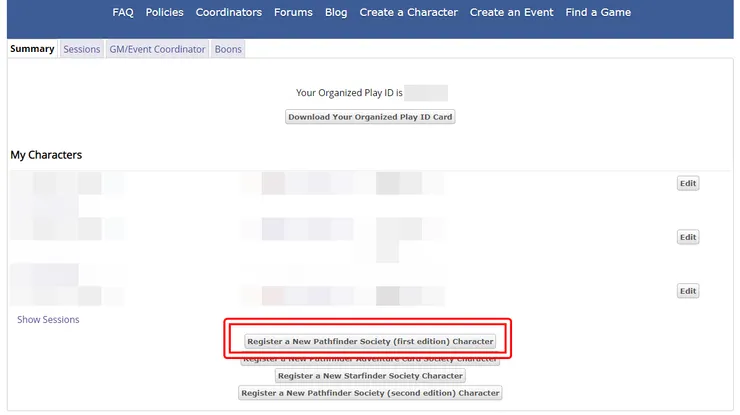Switch to the Sessions tab
This screenshot has height=415, width=740.
(82, 49)
